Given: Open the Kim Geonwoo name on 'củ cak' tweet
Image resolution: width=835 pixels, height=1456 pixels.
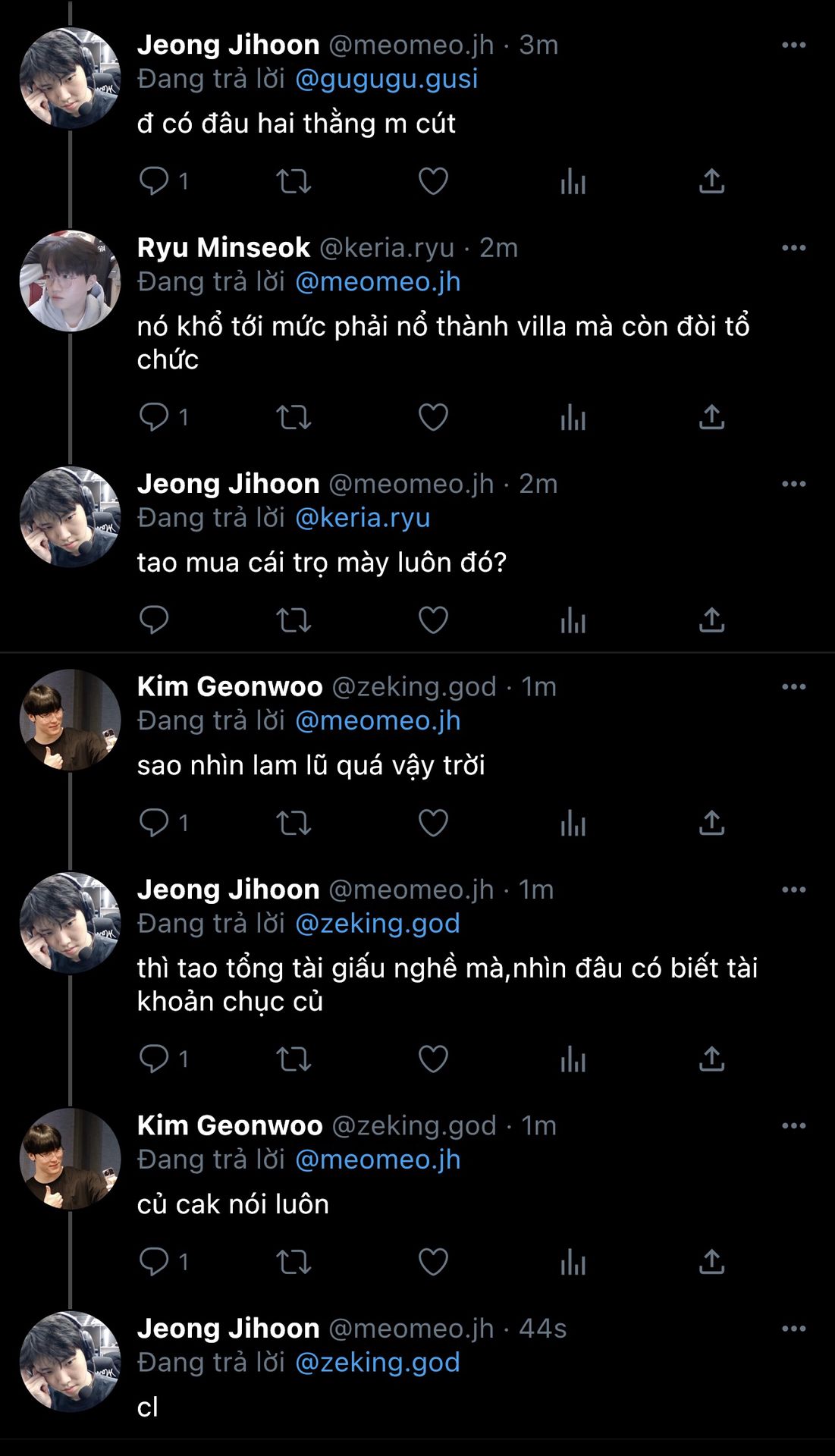Looking at the screenshot, I should point(230,1125).
